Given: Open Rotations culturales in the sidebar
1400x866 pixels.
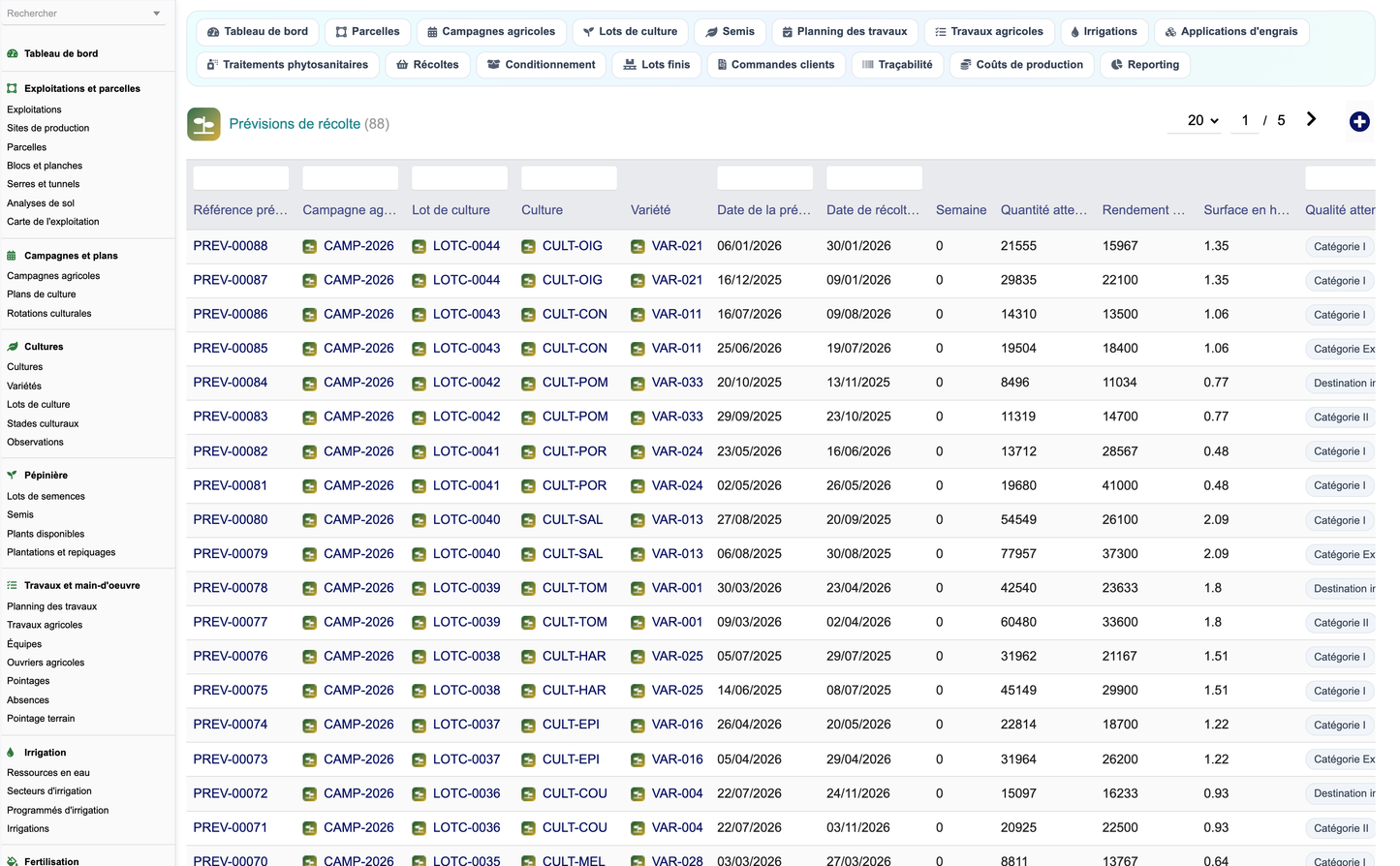Looking at the screenshot, I should point(49,314).
